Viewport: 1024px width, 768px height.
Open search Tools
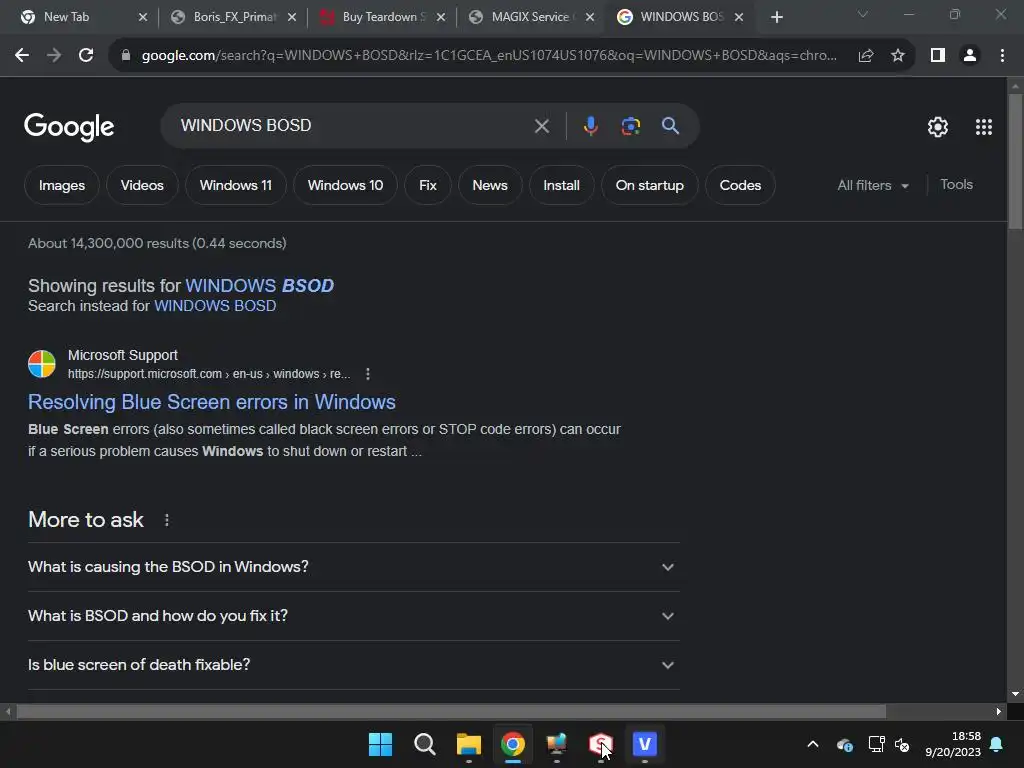pyautogui.click(x=956, y=185)
